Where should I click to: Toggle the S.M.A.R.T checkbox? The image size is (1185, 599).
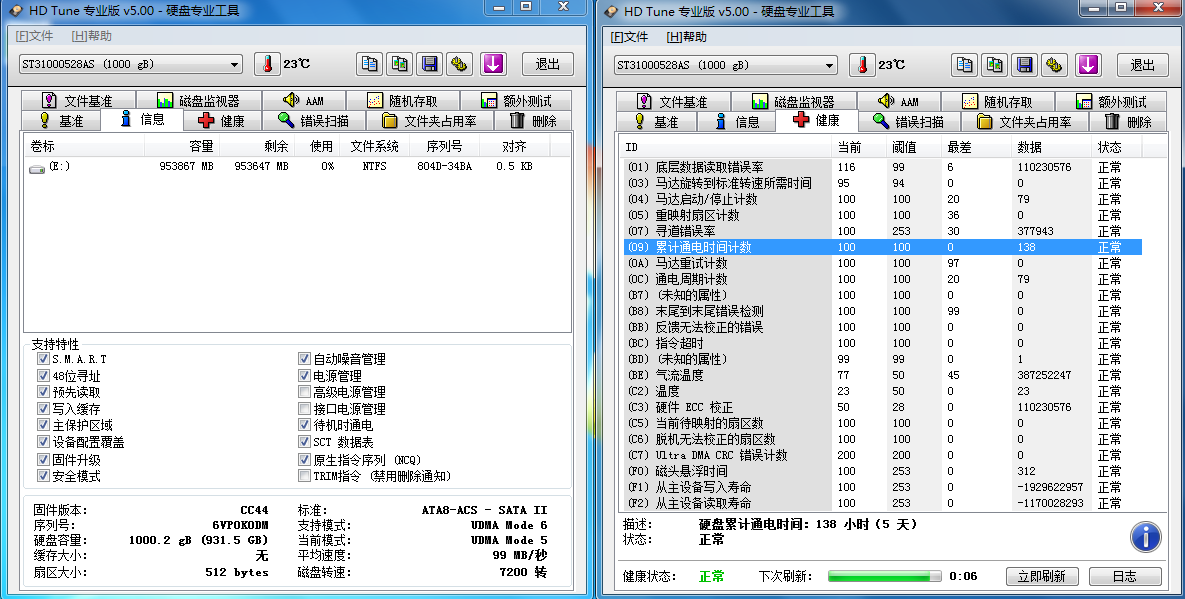[43, 359]
